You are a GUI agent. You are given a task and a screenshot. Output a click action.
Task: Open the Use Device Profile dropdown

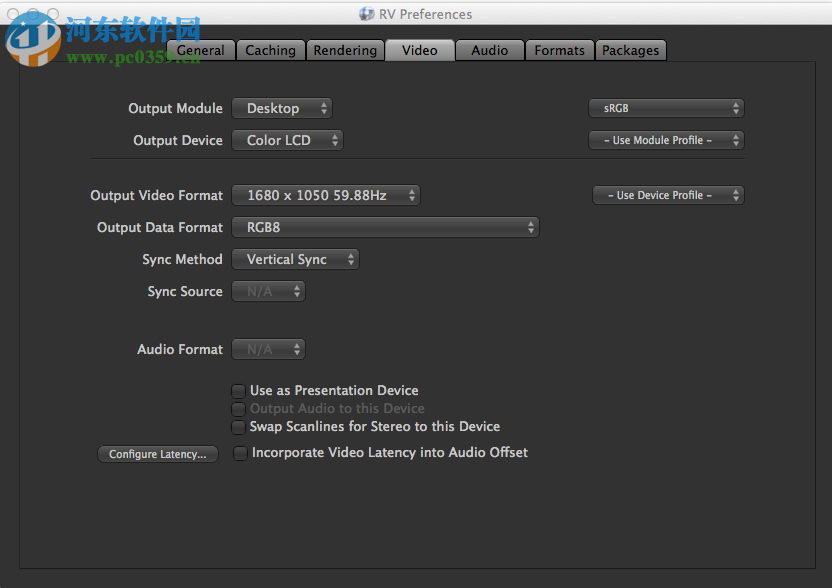click(x=668, y=195)
